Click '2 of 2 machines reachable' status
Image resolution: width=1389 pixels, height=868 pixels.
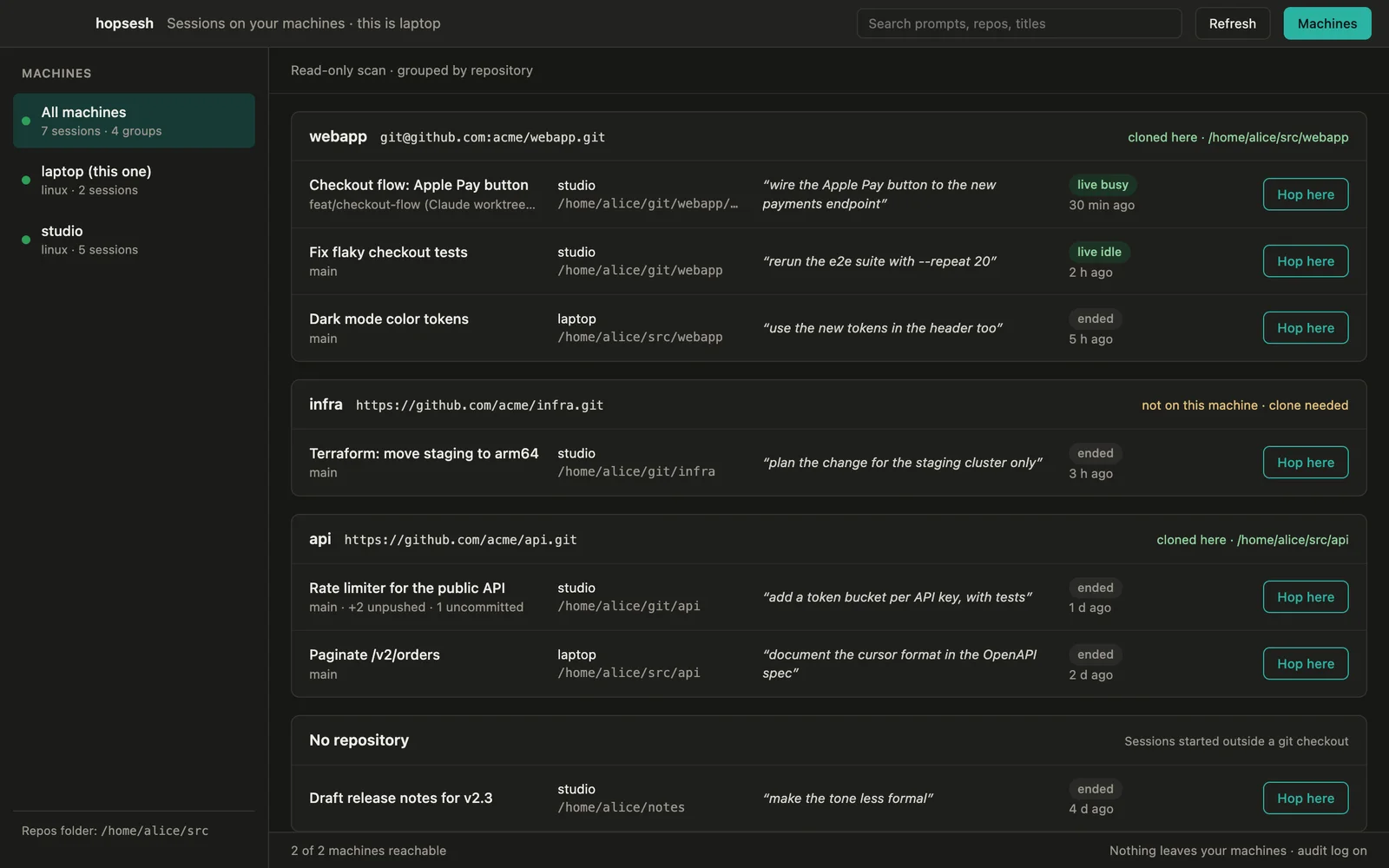point(368,851)
